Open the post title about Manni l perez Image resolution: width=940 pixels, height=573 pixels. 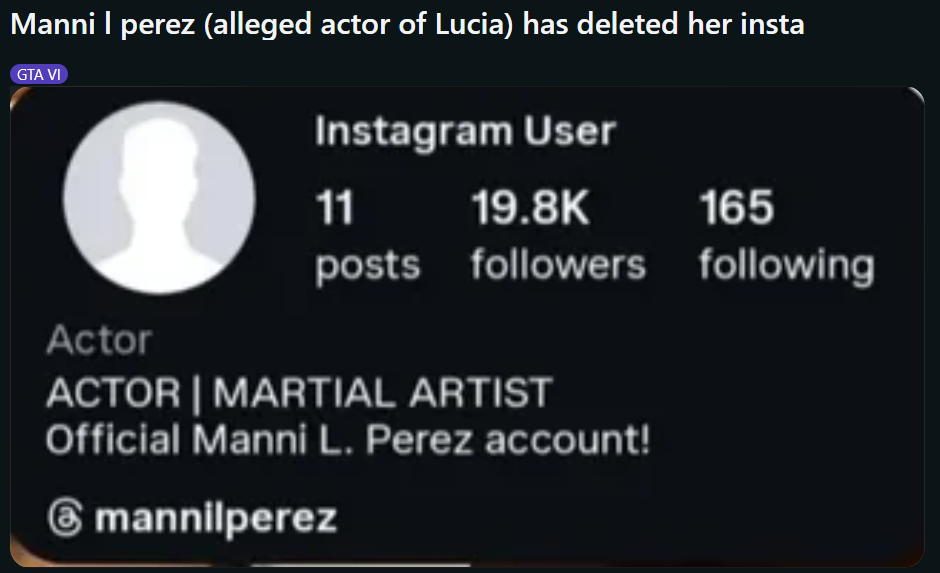click(408, 25)
